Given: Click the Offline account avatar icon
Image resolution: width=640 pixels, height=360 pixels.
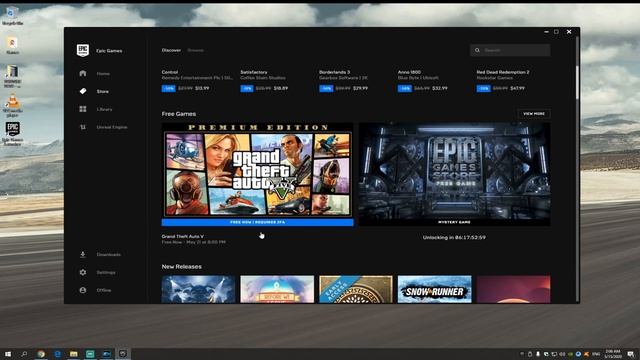Looking at the screenshot, I should (83, 290).
